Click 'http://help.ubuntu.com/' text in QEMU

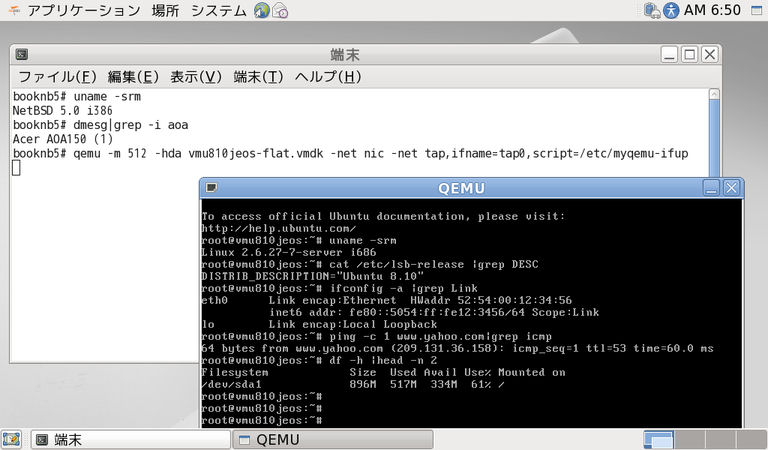(279, 228)
